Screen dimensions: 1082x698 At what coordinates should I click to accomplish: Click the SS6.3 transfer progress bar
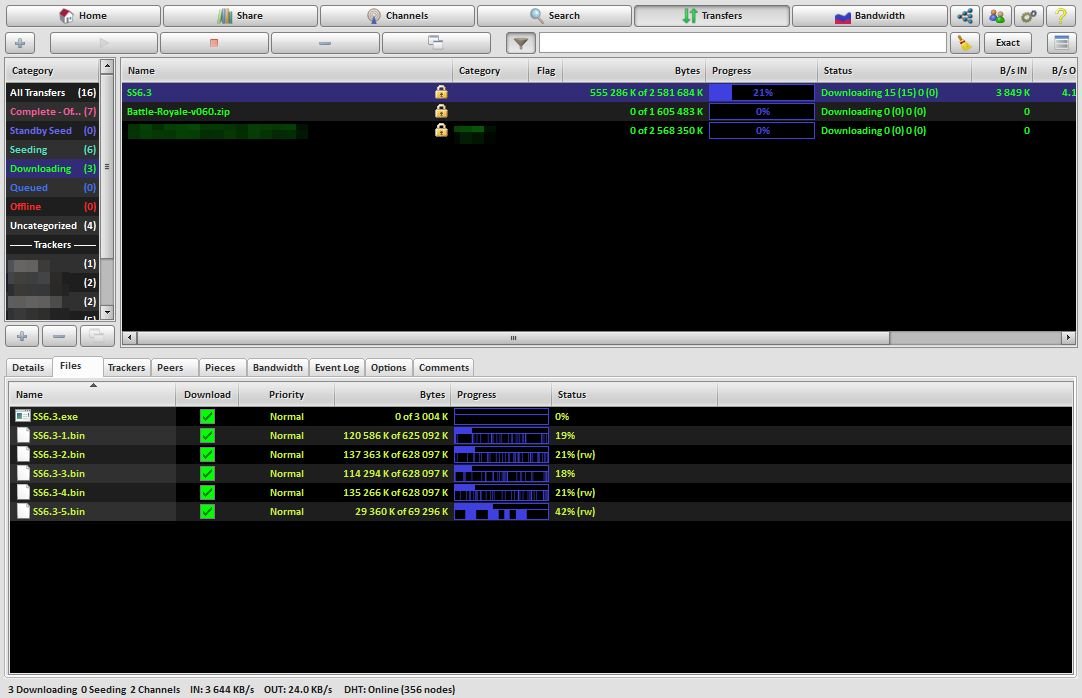(x=762, y=93)
